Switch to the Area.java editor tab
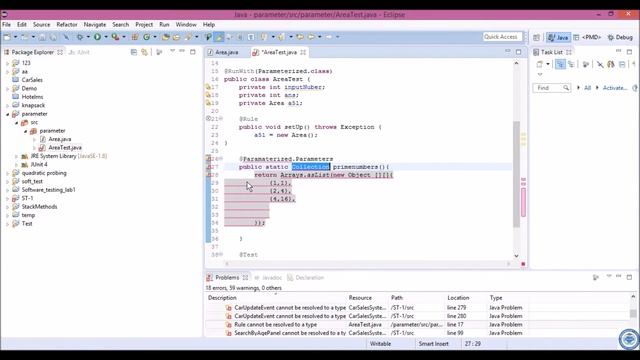 (x=223, y=52)
